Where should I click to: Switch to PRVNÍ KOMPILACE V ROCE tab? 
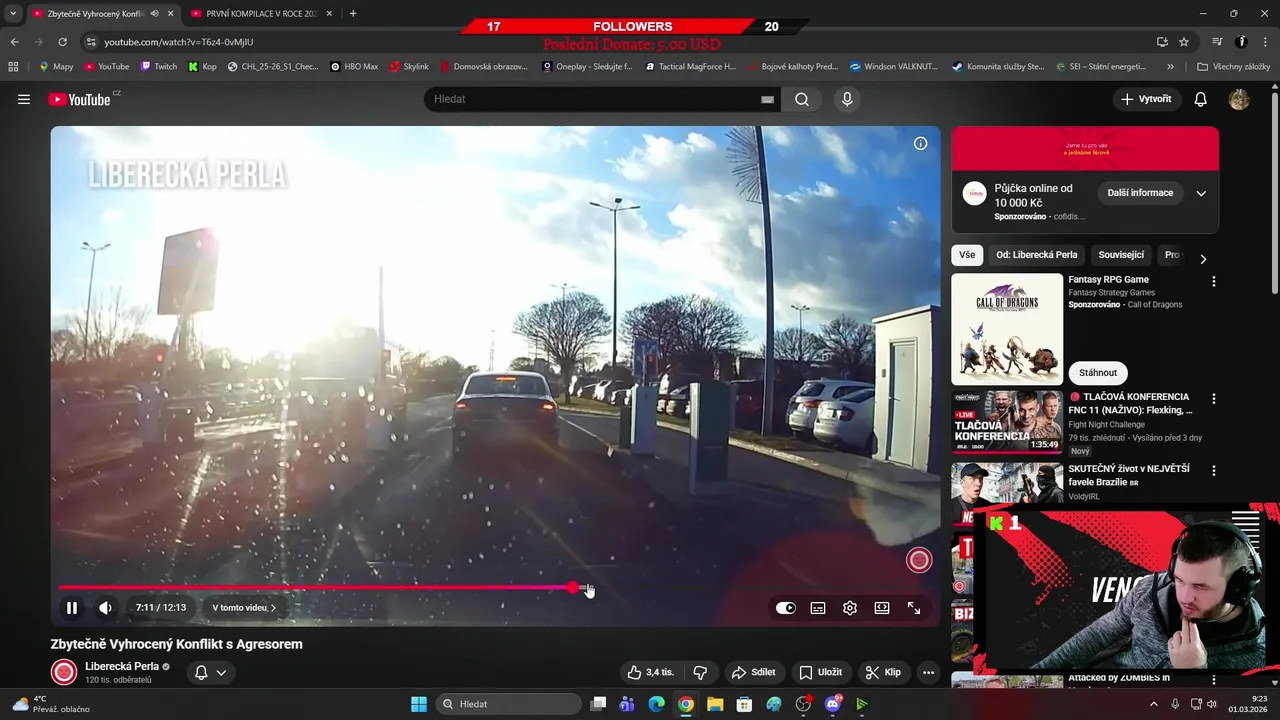click(x=261, y=14)
